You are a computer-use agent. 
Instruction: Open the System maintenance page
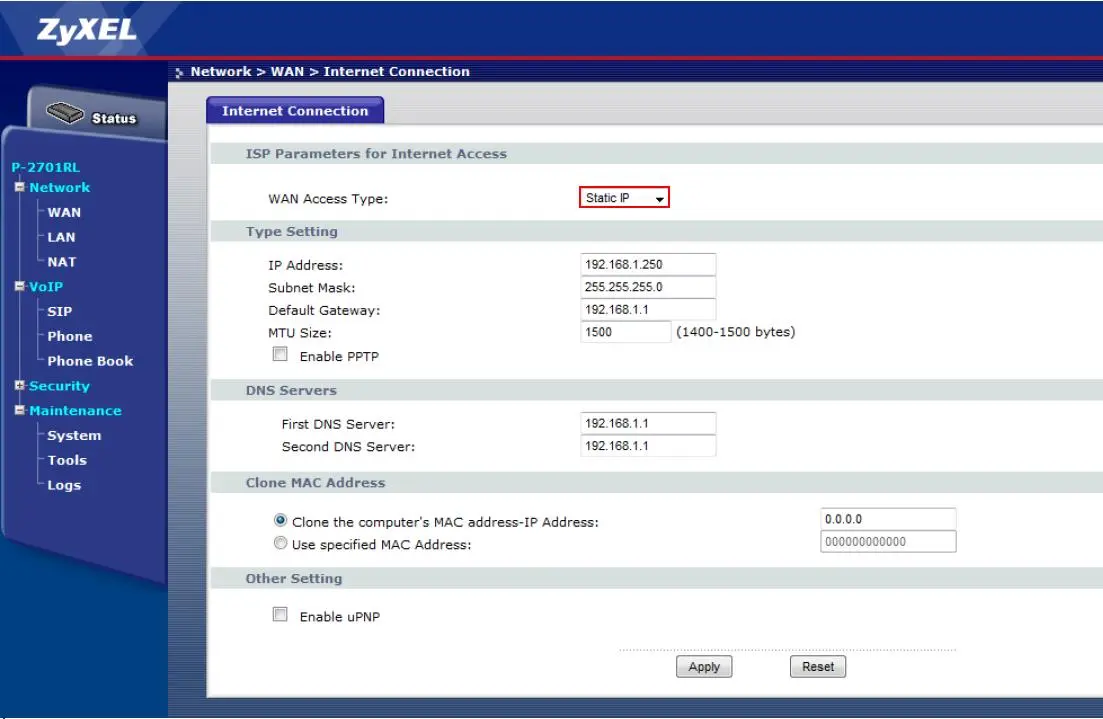(74, 435)
